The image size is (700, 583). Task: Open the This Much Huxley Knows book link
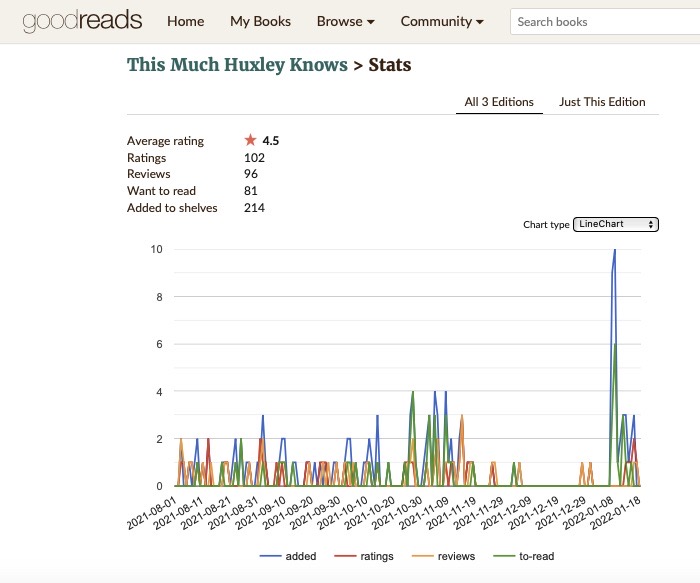(x=236, y=65)
